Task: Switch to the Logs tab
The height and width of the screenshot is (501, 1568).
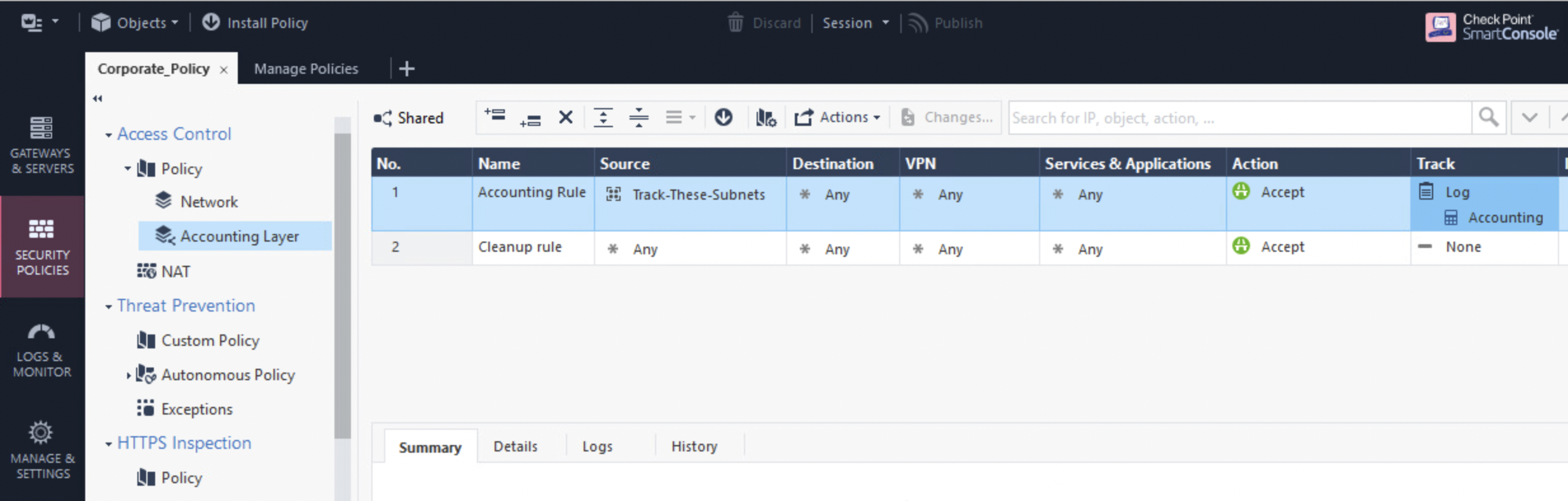Action: point(597,446)
